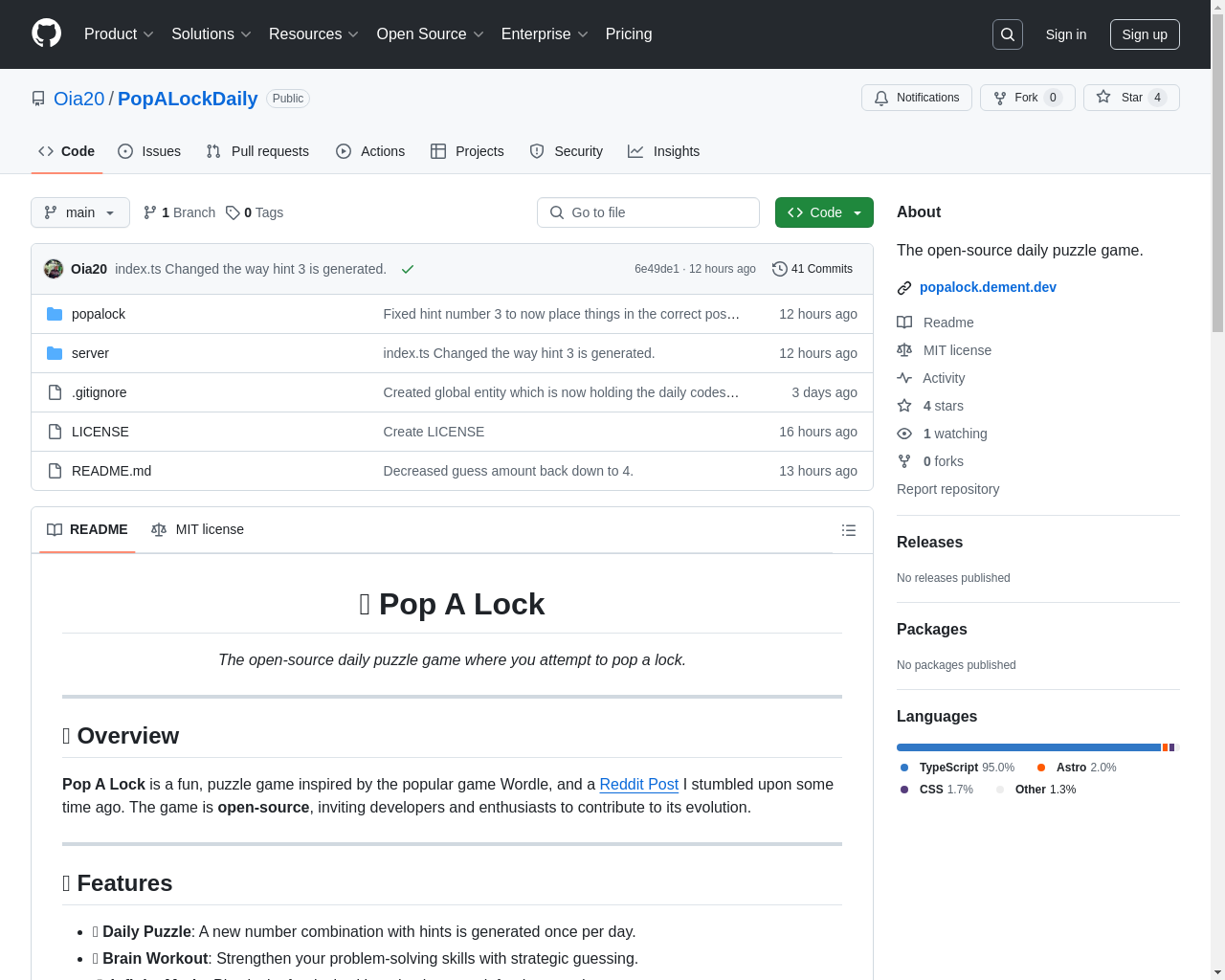Open the 6e49de1 commit hash link
Viewport: 1225px width, 980px height.
tap(657, 269)
